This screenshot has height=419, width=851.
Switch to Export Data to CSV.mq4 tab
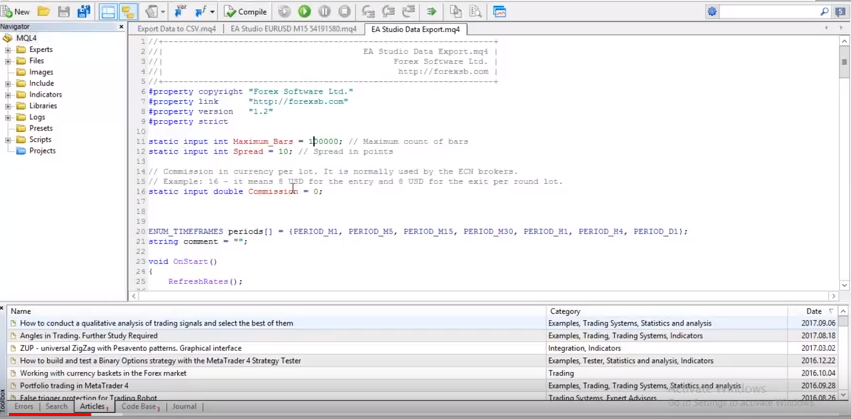click(x=176, y=29)
